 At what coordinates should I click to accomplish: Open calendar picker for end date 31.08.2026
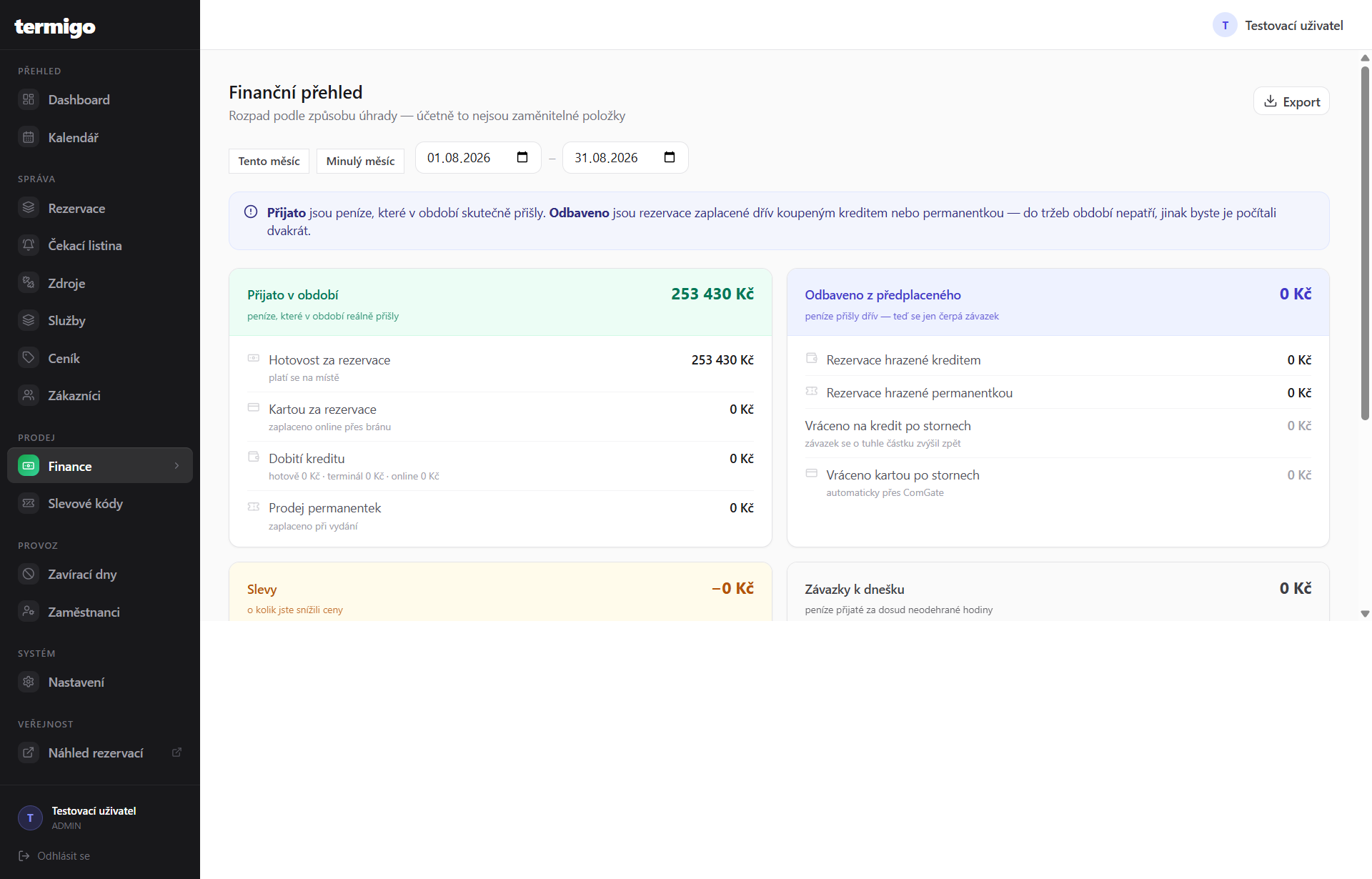(670, 157)
